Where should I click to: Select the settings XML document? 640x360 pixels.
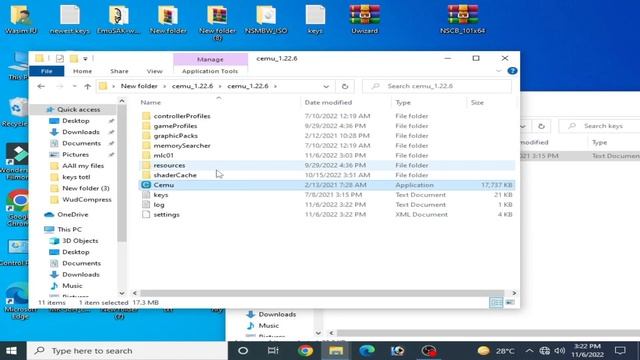pos(166,214)
